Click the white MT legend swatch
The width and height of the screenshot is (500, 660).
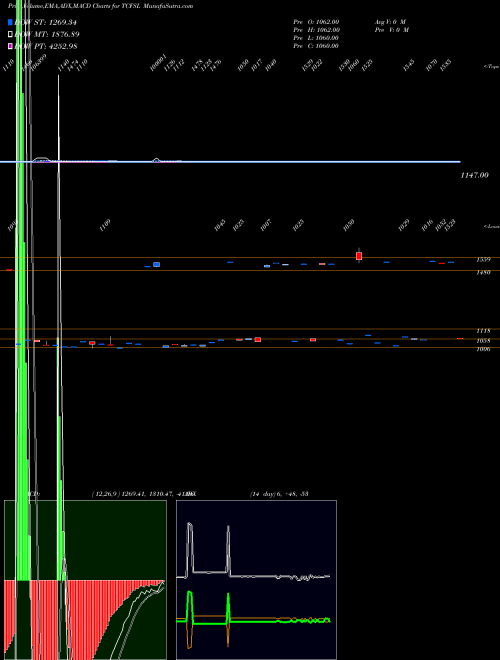tap(10, 34)
